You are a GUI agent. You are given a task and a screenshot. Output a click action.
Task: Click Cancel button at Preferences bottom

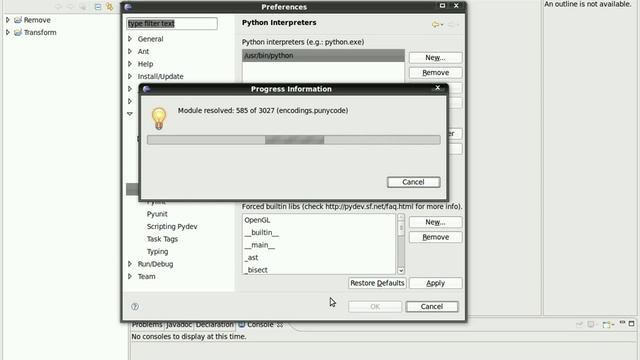coord(432,307)
